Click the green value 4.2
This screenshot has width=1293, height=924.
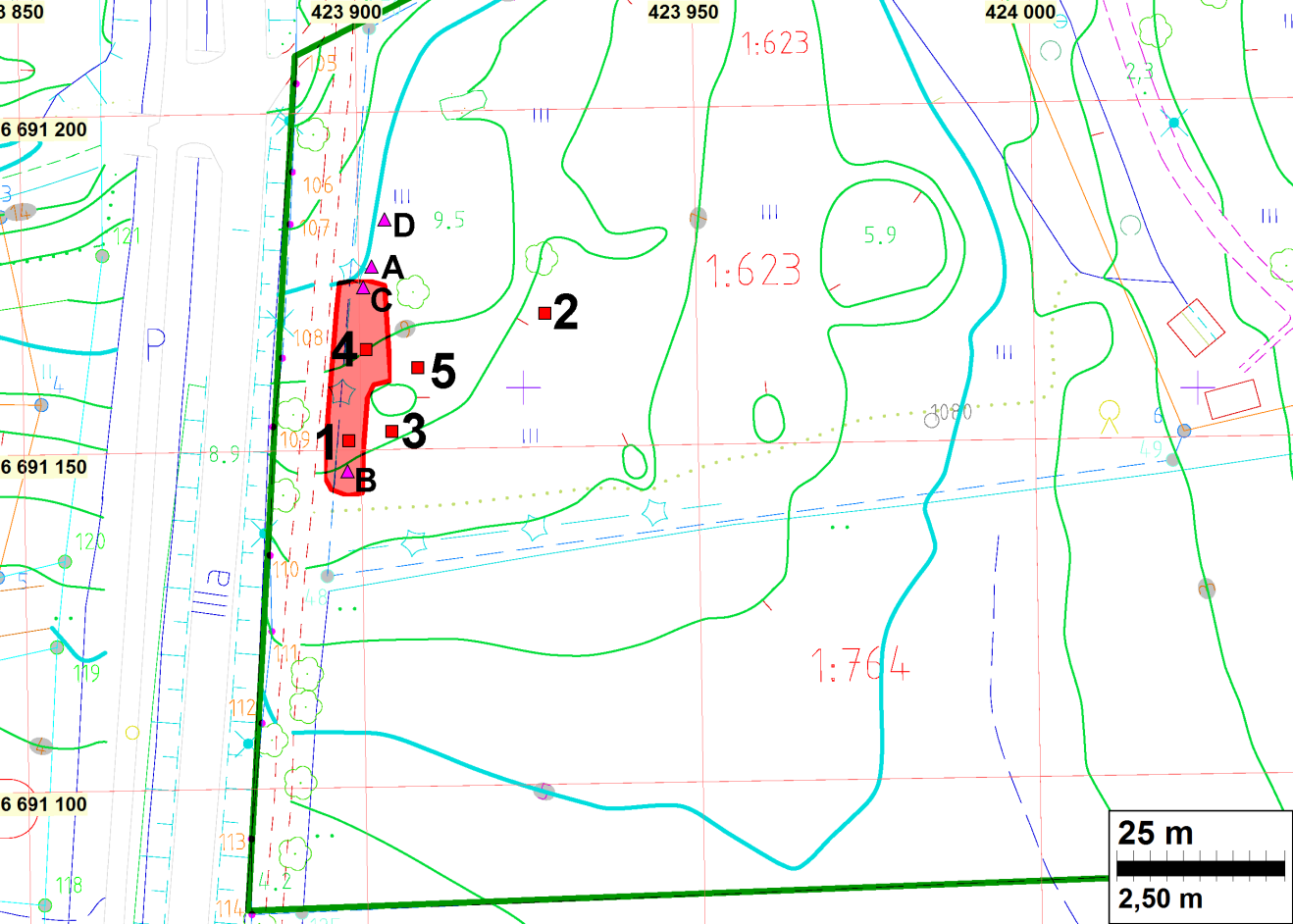point(275,880)
